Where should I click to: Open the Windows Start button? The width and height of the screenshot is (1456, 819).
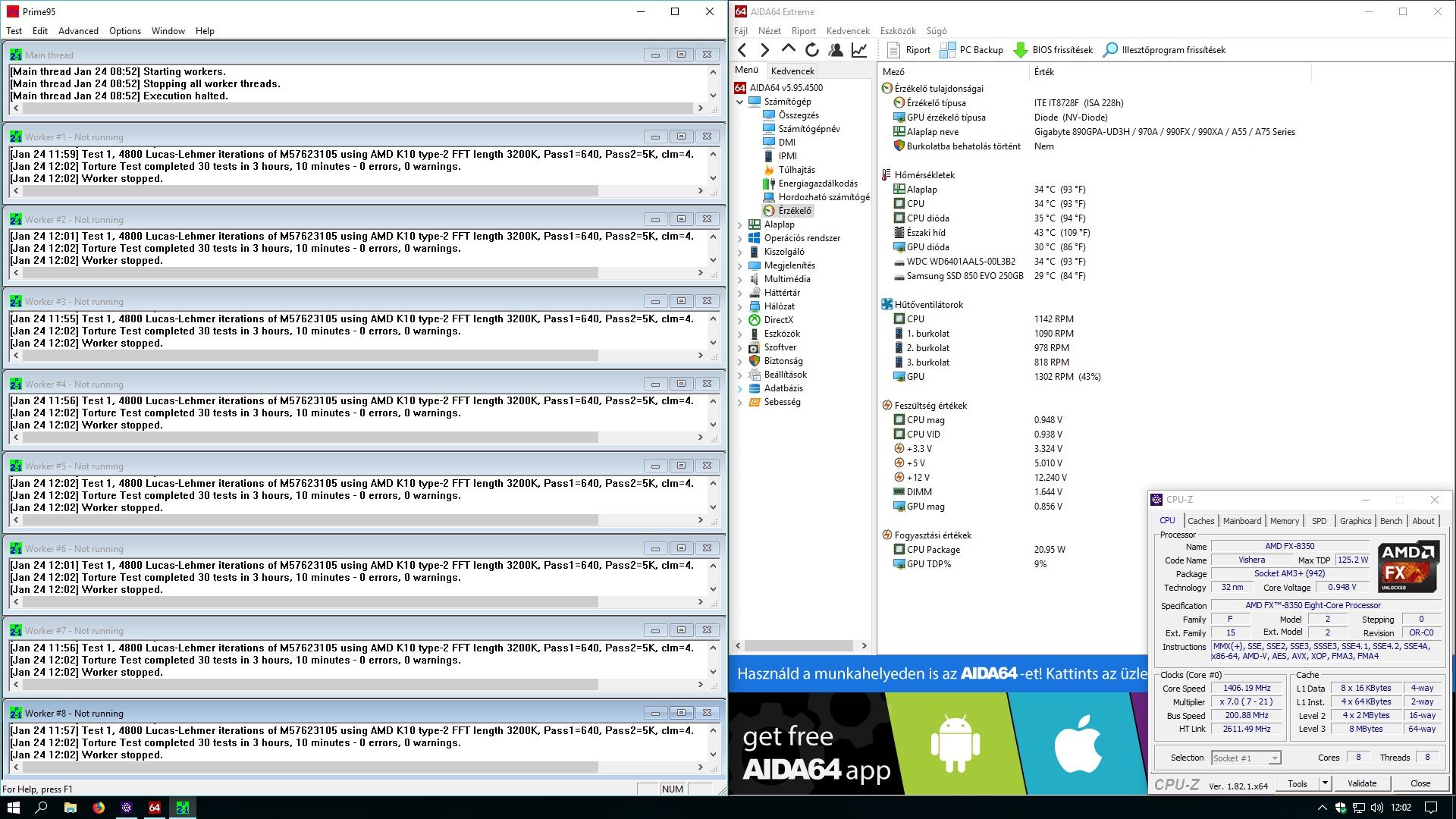[x=13, y=808]
